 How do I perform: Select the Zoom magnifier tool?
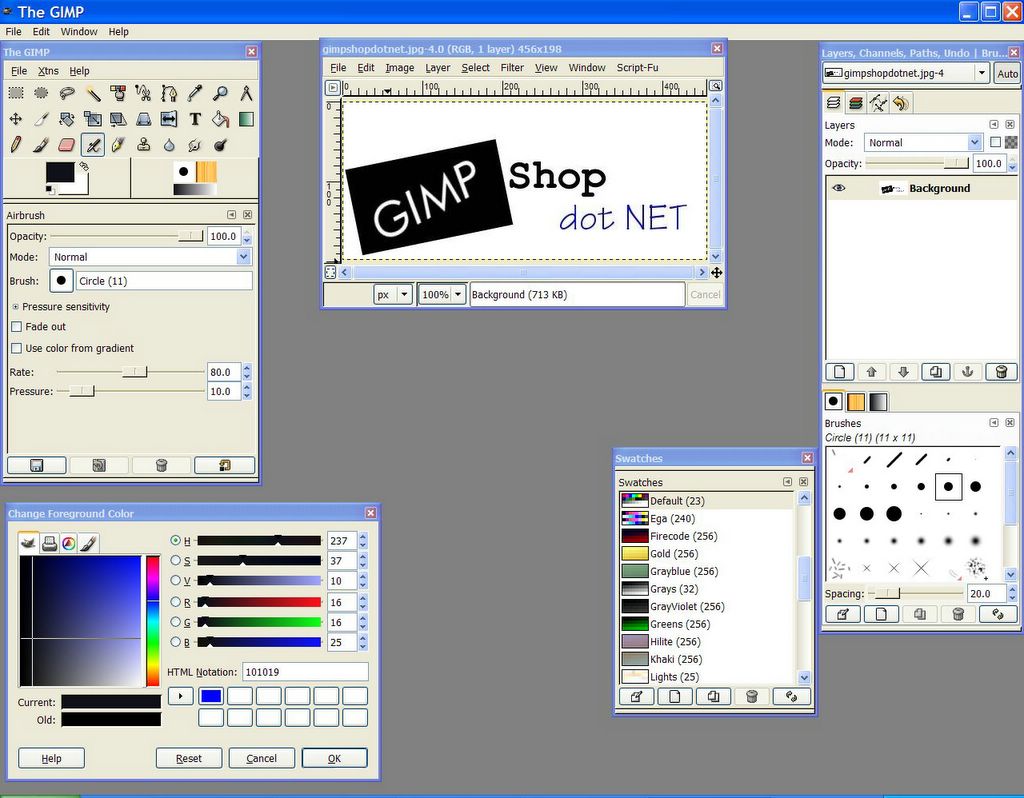coord(220,93)
